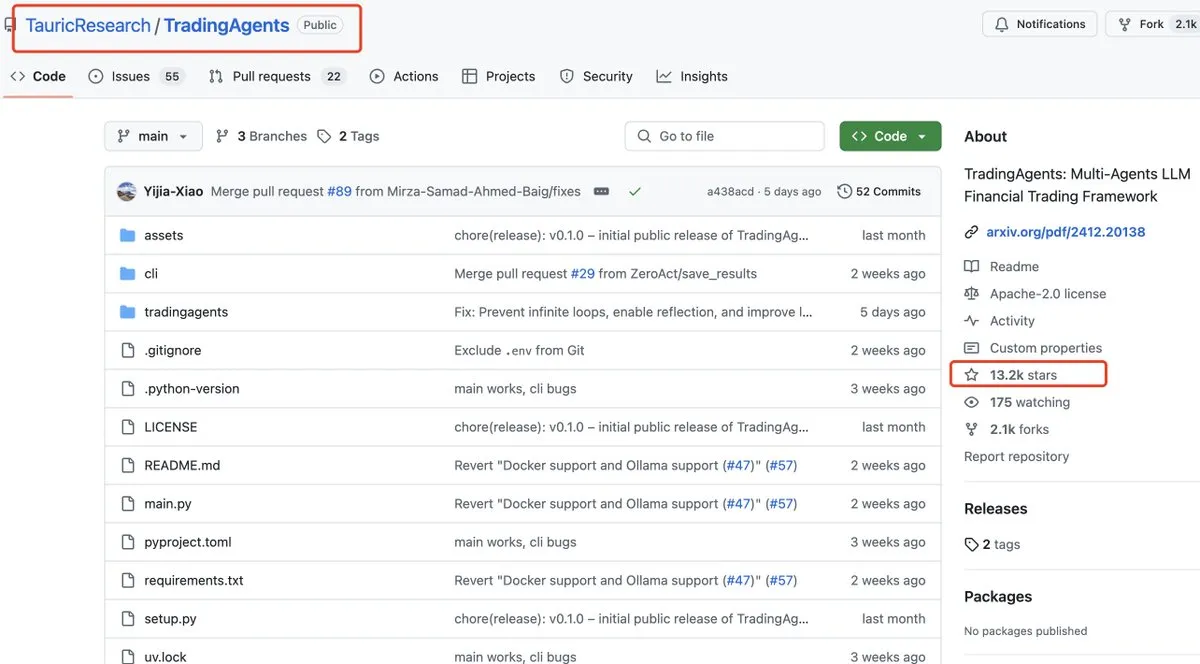Open the Packages heading link
Screen dimensions: 1200x664
pyautogui.click(x=998, y=597)
